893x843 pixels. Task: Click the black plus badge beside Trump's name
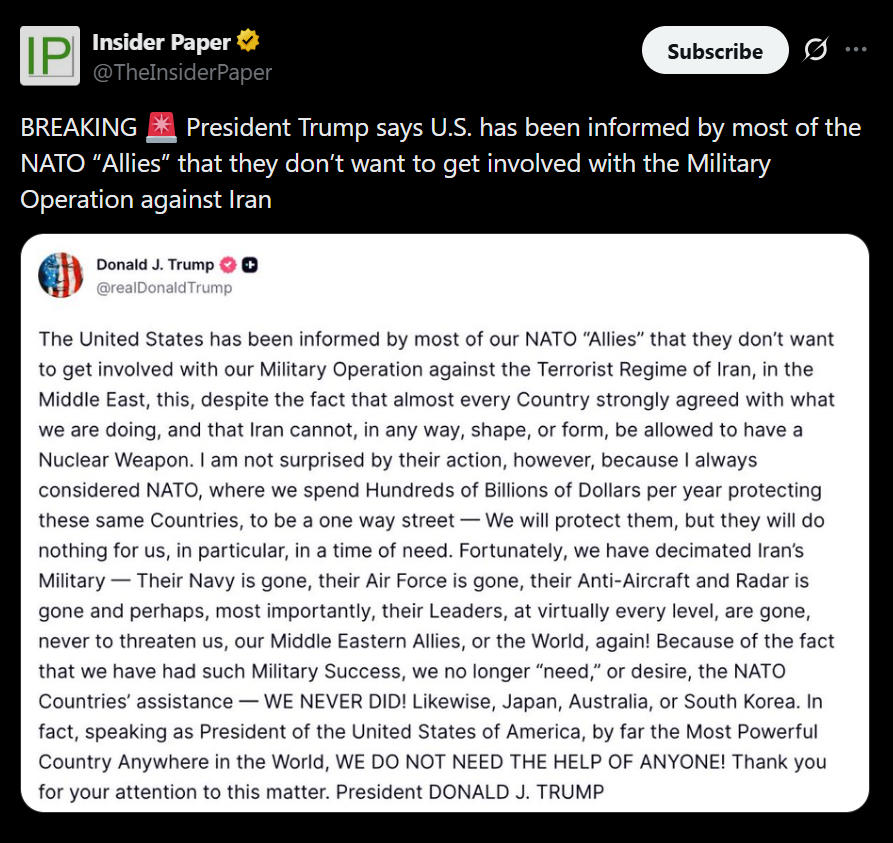click(x=250, y=265)
